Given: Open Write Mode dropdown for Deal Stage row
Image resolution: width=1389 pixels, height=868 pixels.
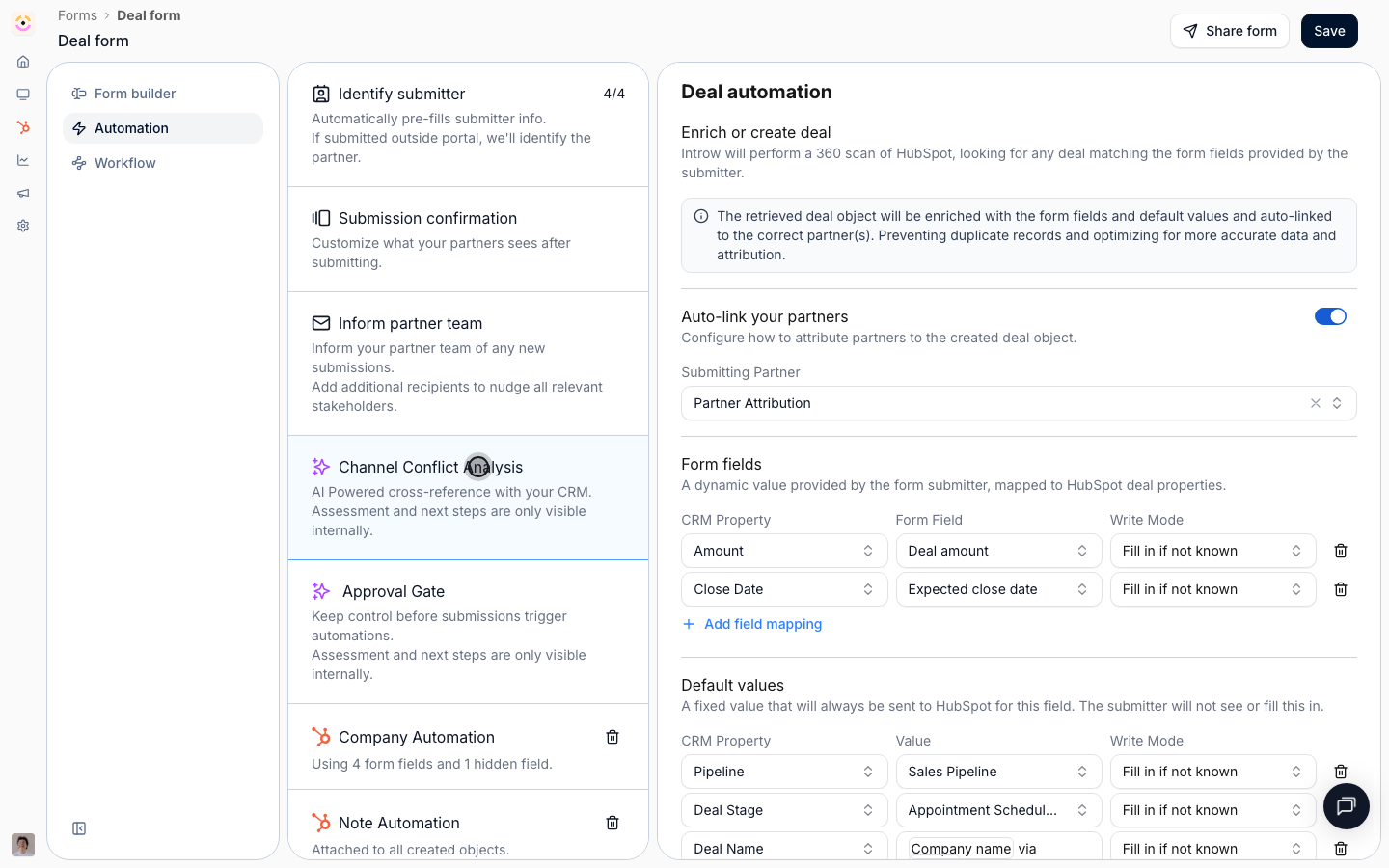Looking at the screenshot, I should point(1212,810).
